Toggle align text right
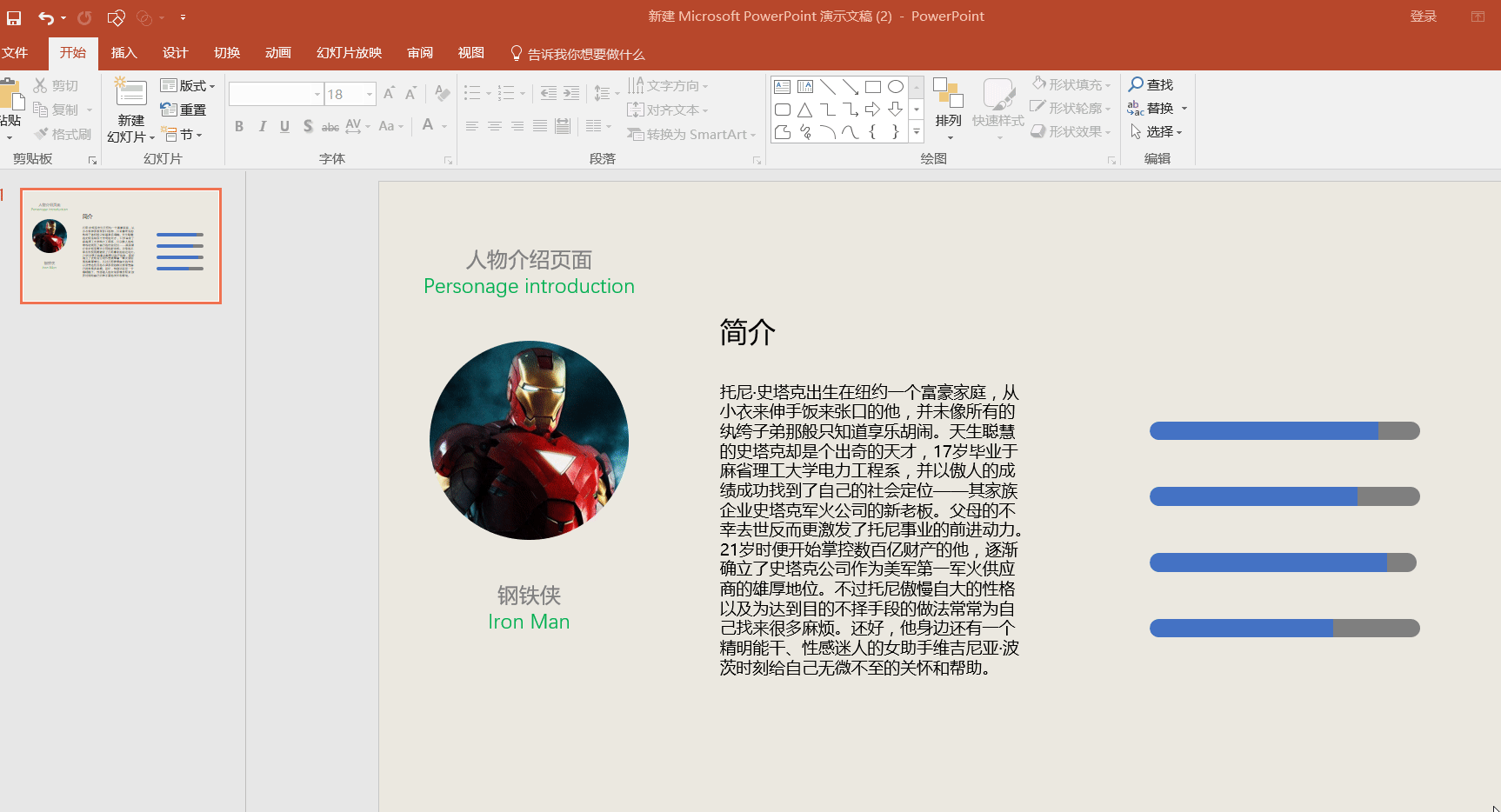 517,126
